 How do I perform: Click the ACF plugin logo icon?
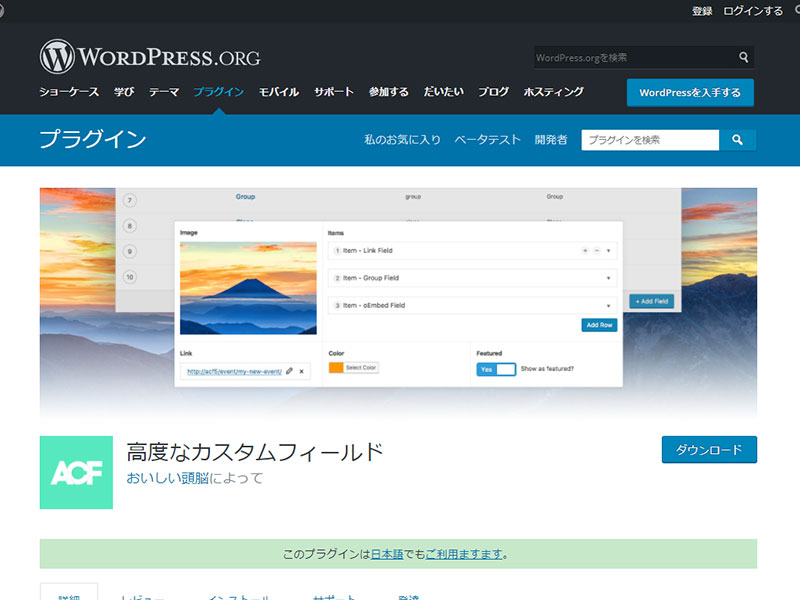click(x=76, y=473)
